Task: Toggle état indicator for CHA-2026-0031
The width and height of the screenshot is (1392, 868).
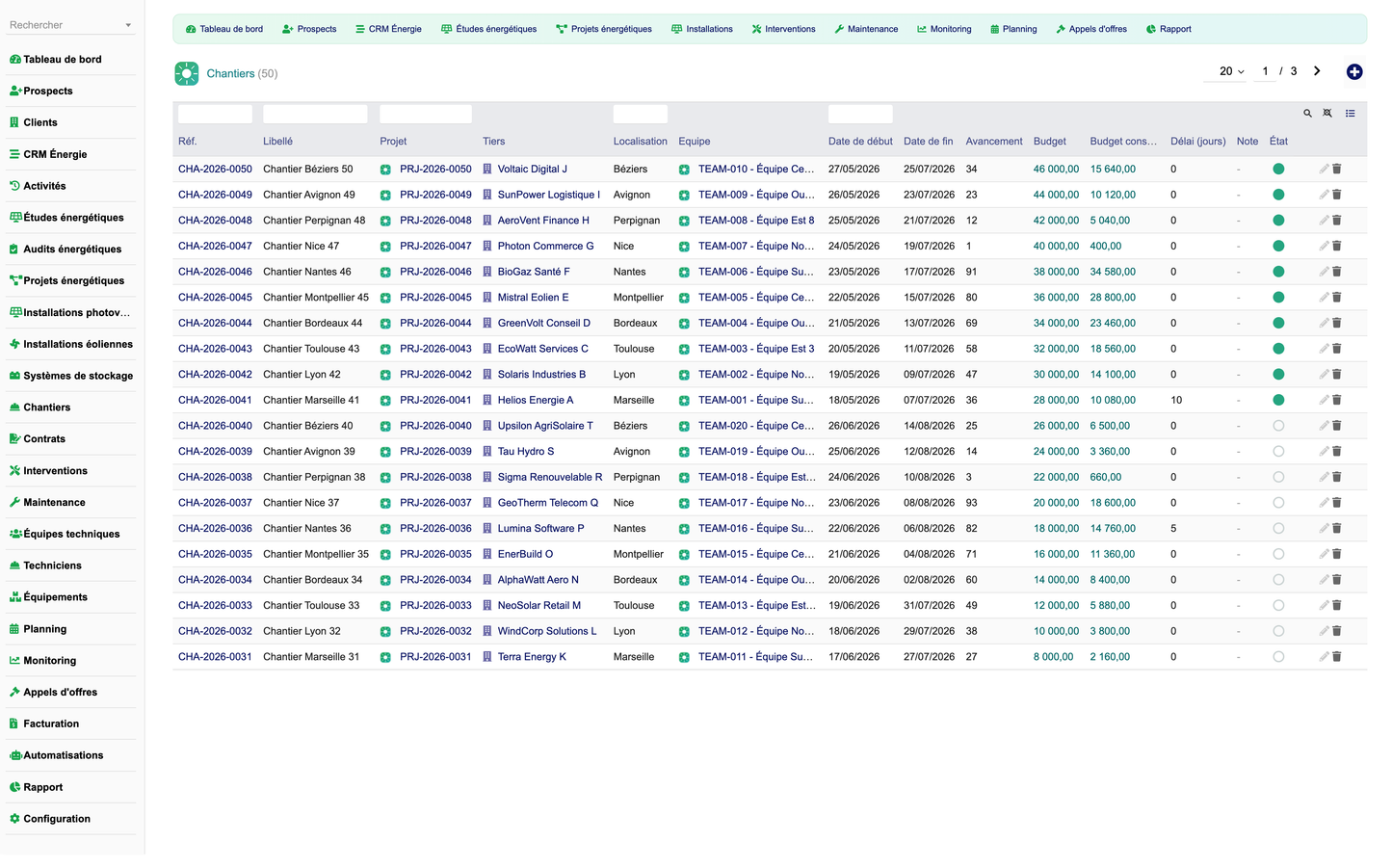Action: [1278, 657]
